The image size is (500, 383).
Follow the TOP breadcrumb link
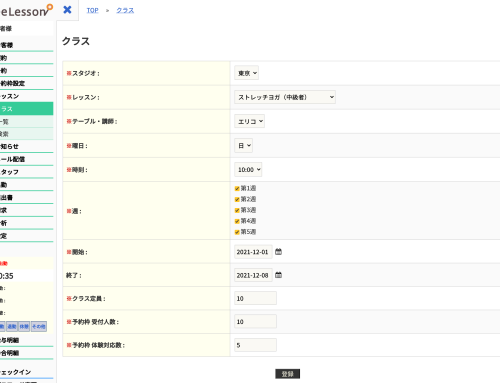92,10
